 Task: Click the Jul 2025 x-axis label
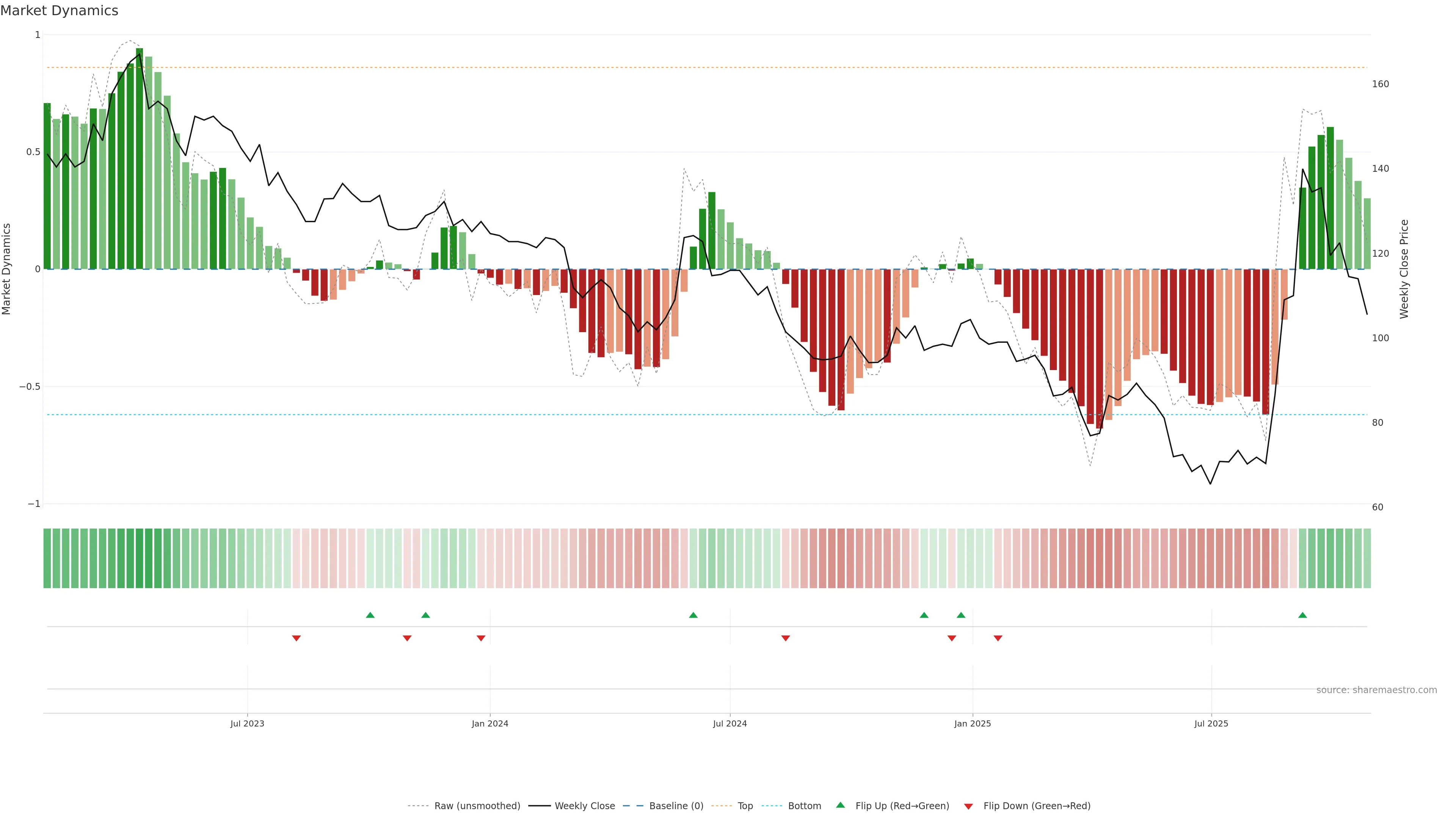tap(1211, 723)
